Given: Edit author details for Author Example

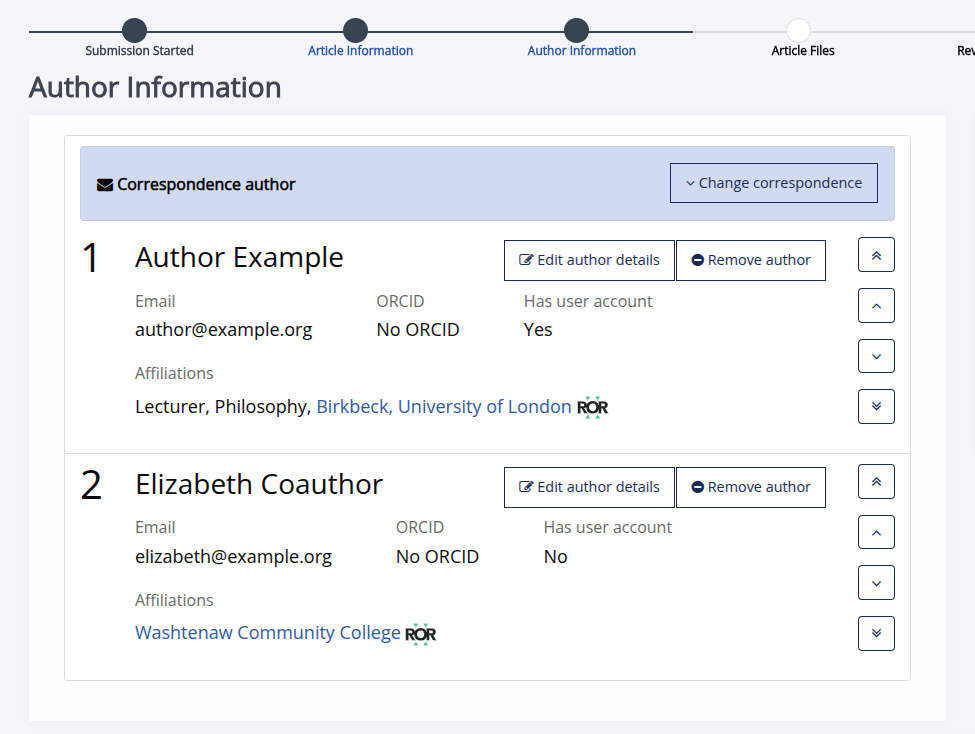Looking at the screenshot, I should 589,260.
